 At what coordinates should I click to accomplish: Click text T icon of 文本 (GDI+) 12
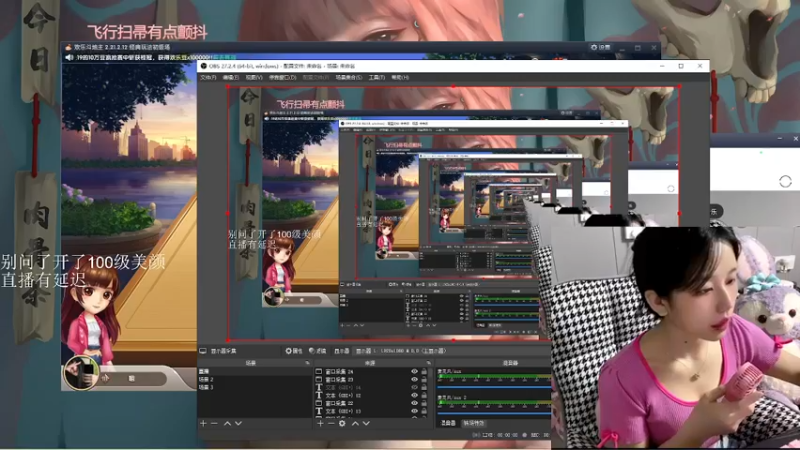(319, 395)
